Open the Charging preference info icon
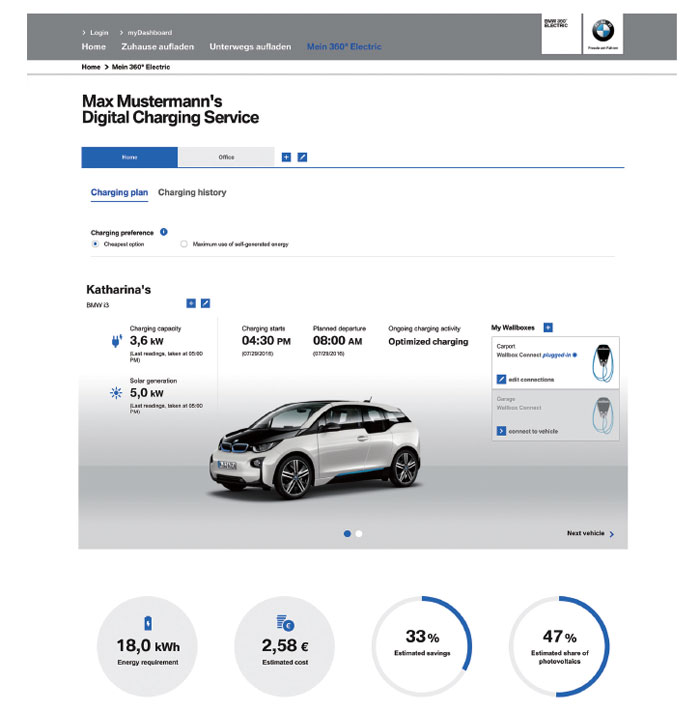The height and width of the screenshot is (711, 700). [164, 232]
